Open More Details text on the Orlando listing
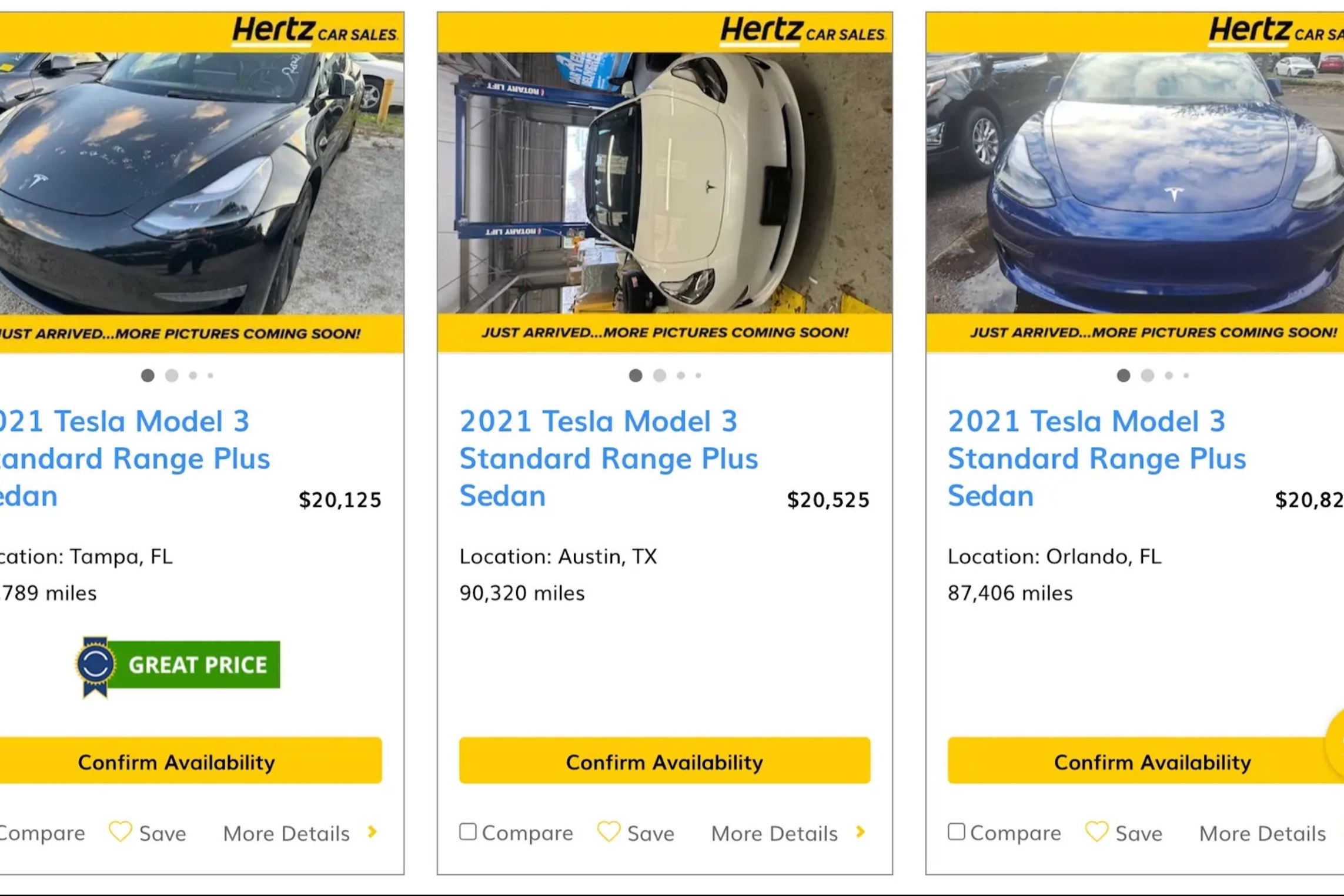The width and height of the screenshot is (1344, 896). 1262,833
